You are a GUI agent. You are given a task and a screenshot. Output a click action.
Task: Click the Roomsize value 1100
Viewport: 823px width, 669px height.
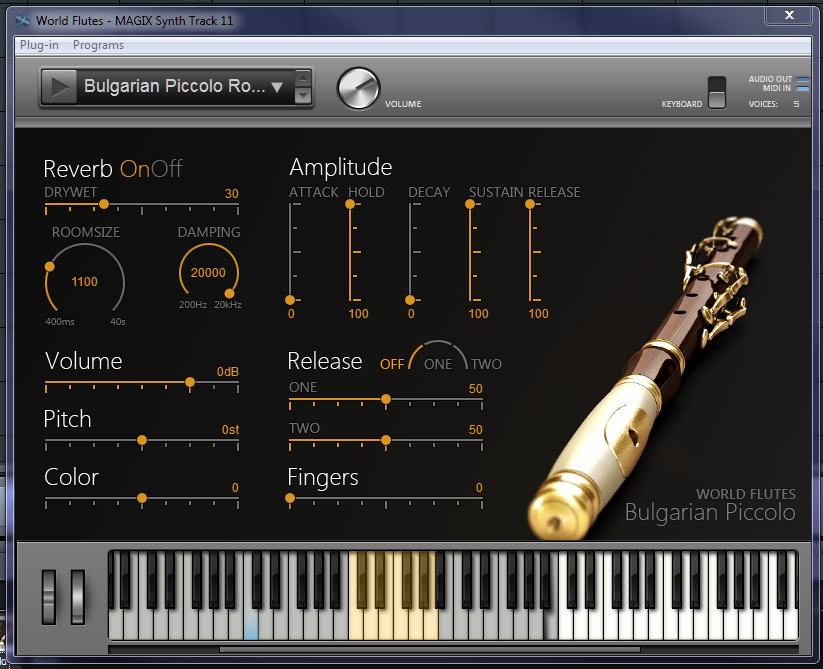pos(85,282)
